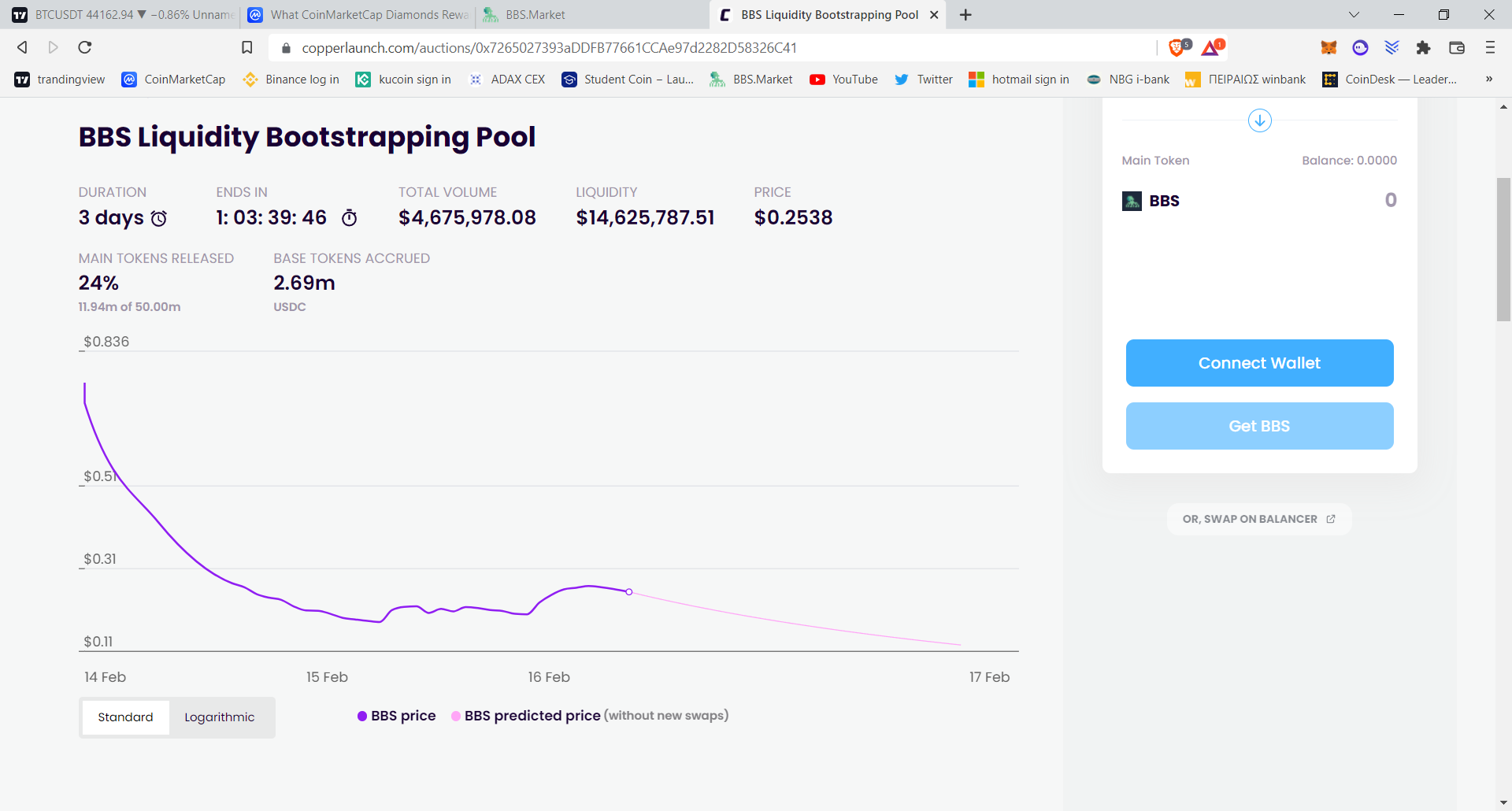The width and height of the screenshot is (1512, 811).
Task: Click the browser forward arrow
Action: (x=53, y=47)
